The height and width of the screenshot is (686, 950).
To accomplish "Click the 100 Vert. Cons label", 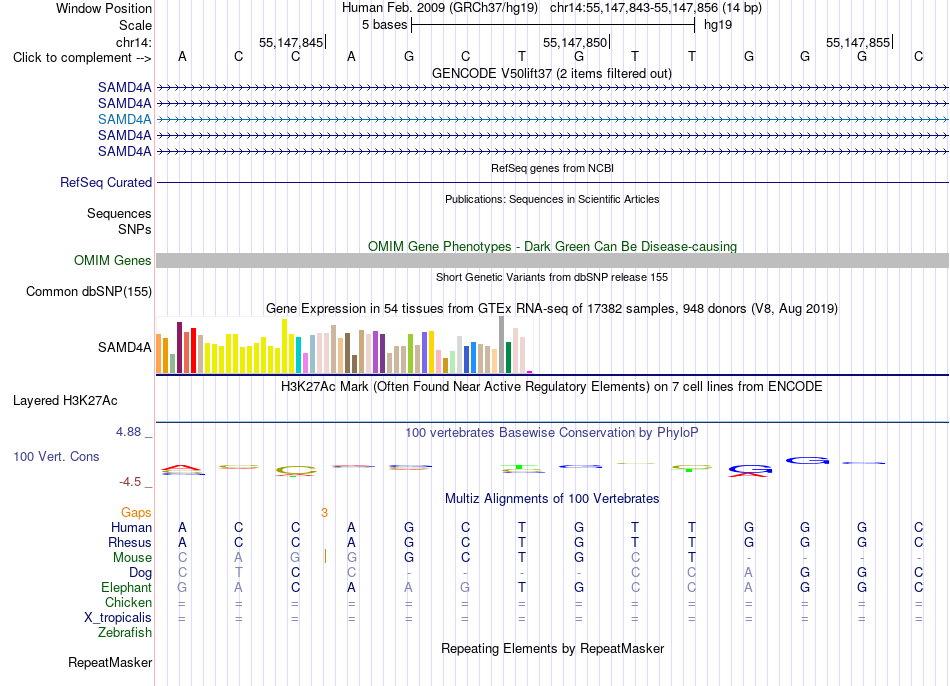I will pyautogui.click(x=56, y=457).
